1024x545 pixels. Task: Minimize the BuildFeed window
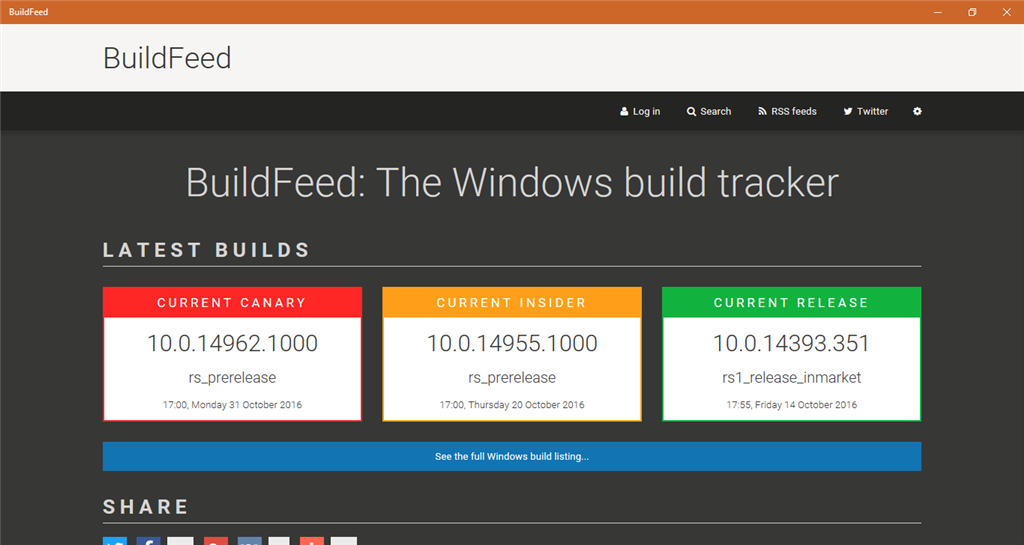pyautogui.click(x=938, y=12)
